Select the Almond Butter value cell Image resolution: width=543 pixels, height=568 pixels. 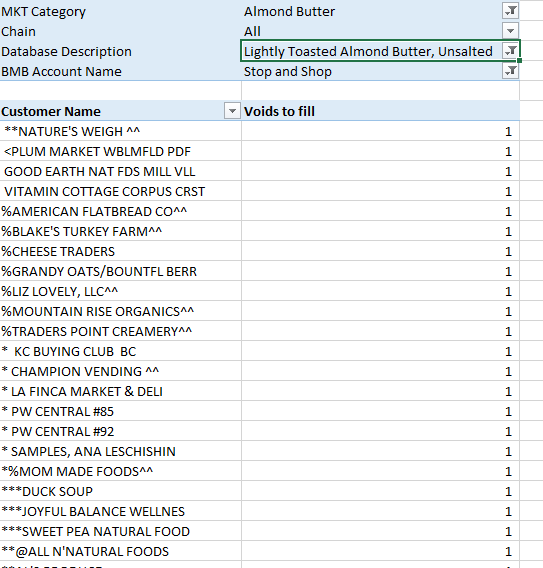pos(380,11)
